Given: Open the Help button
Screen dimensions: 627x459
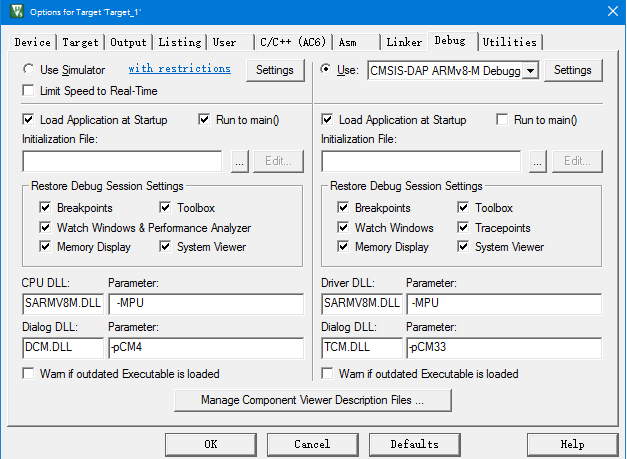Looking at the screenshot, I should click(572, 445).
